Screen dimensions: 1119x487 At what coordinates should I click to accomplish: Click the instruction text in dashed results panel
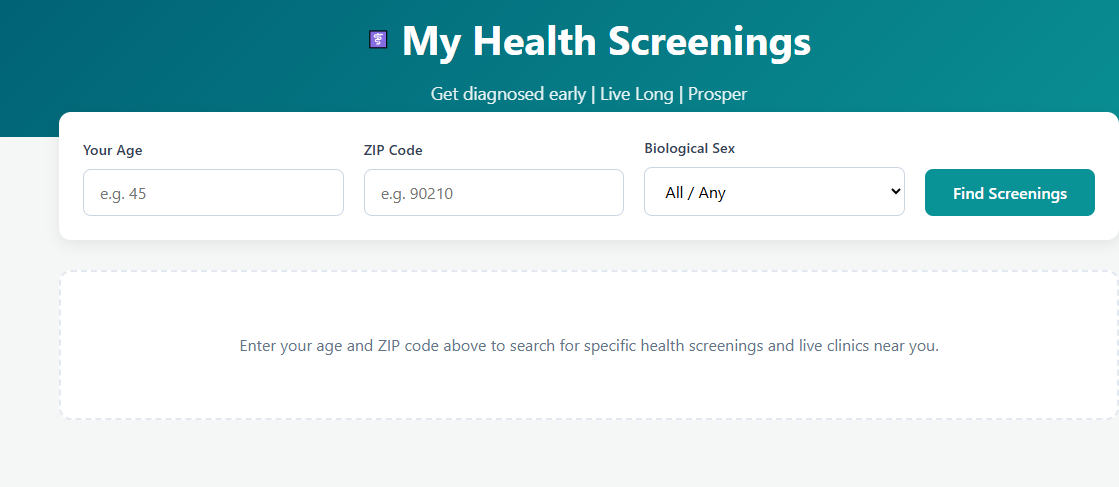589,346
